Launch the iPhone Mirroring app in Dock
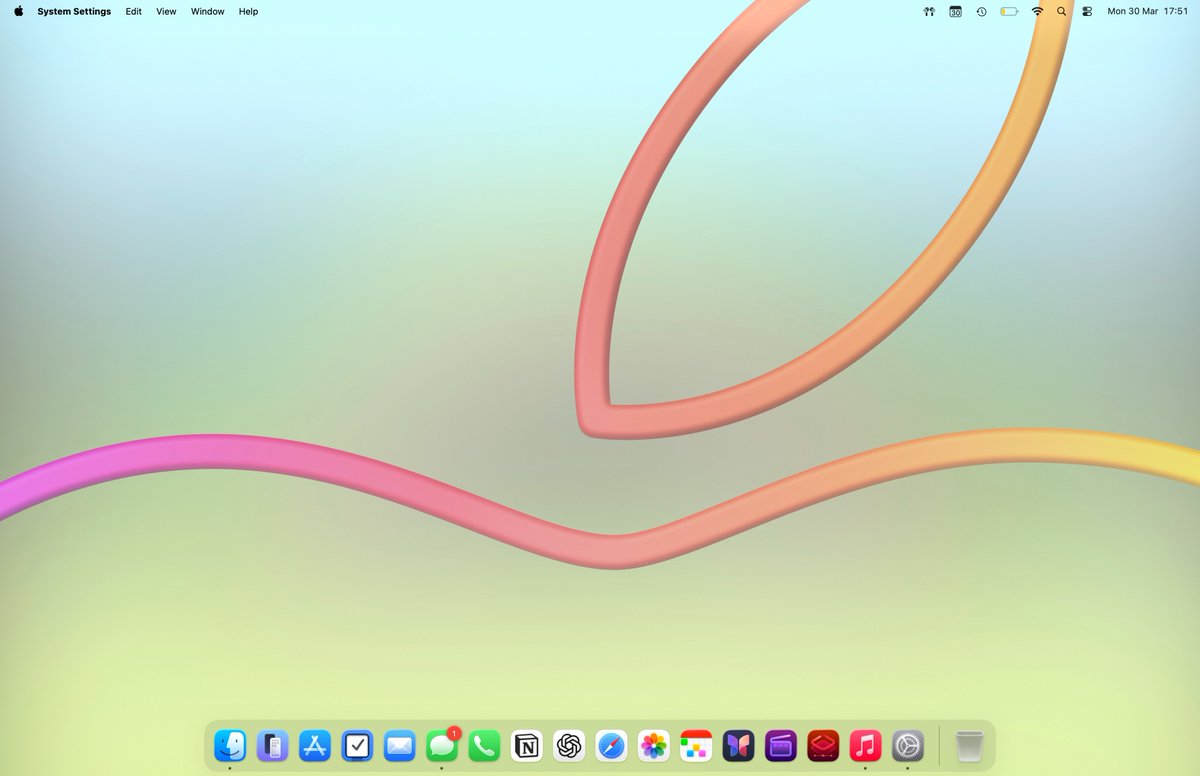Image resolution: width=1200 pixels, height=776 pixels. tap(272, 745)
